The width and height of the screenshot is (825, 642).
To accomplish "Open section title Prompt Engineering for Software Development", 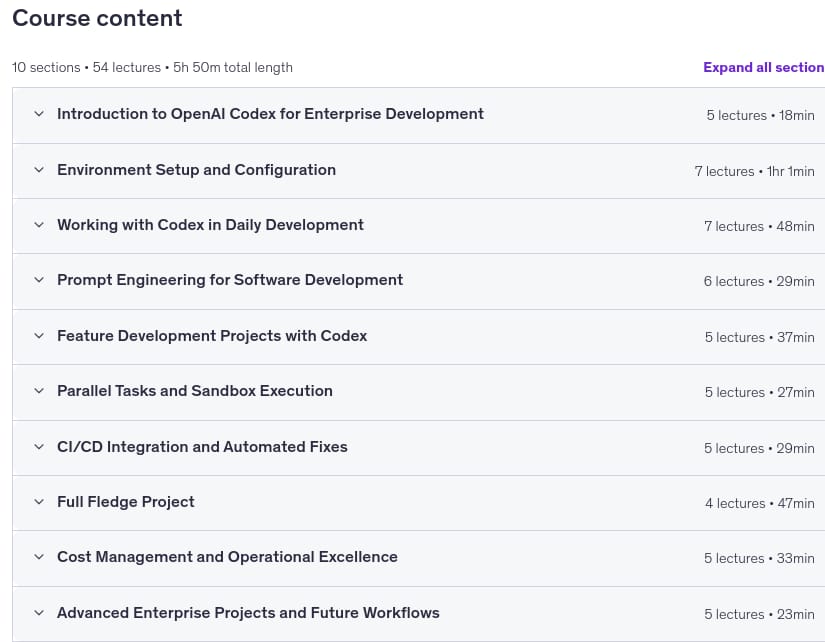I will [230, 279].
